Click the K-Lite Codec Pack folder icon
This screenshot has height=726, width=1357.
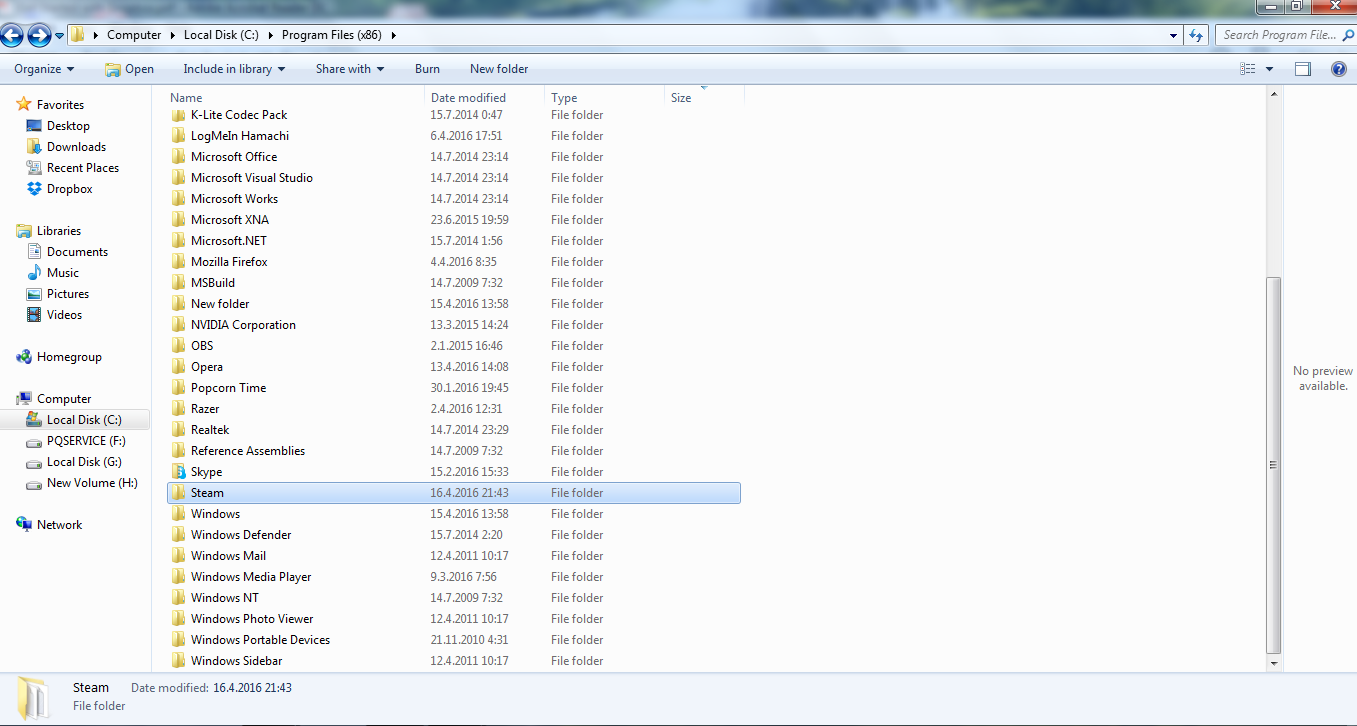coord(179,115)
